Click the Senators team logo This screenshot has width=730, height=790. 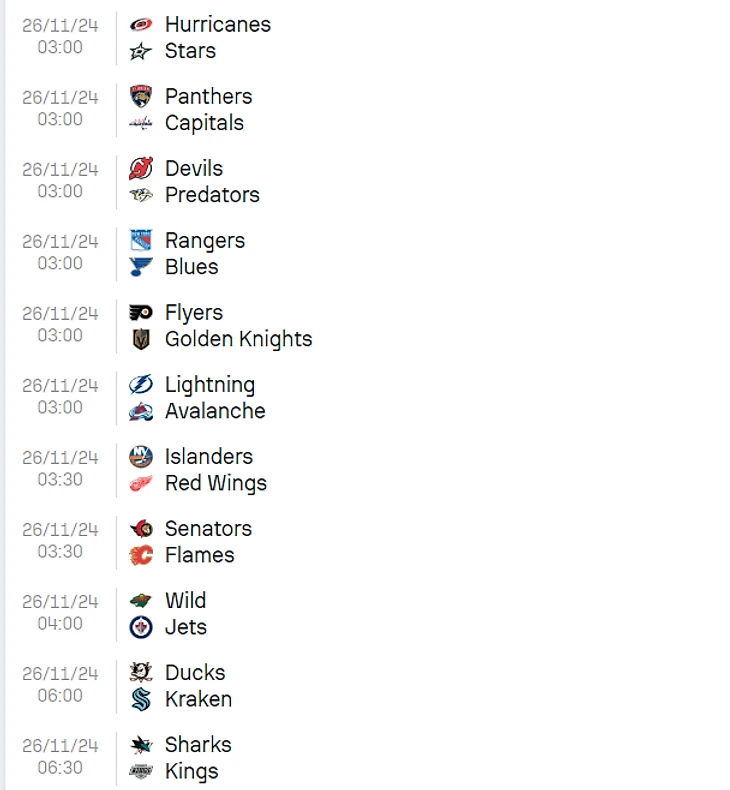point(141,529)
